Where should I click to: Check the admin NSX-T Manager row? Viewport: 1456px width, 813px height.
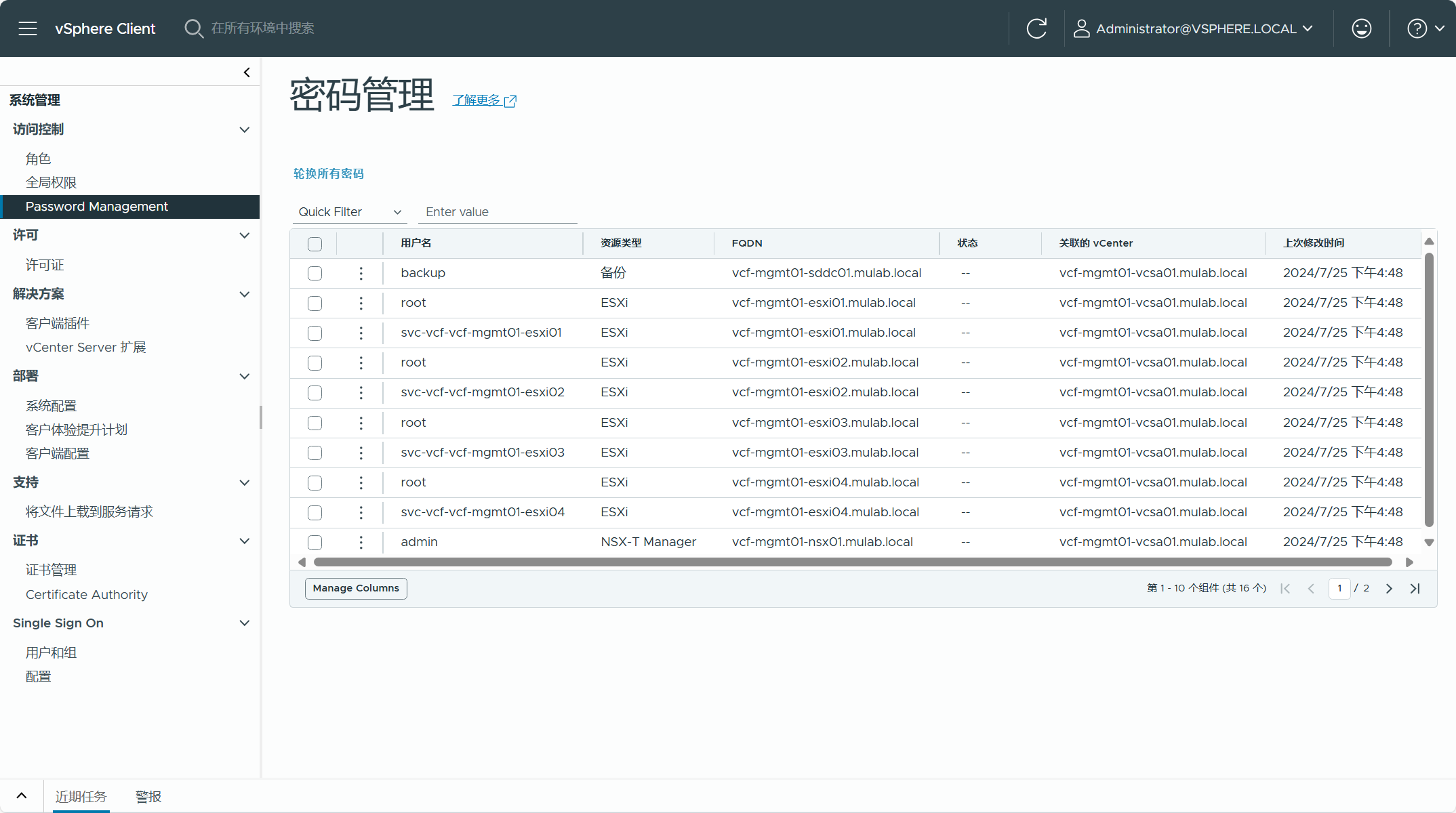pyautogui.click(x=315, y=542)
